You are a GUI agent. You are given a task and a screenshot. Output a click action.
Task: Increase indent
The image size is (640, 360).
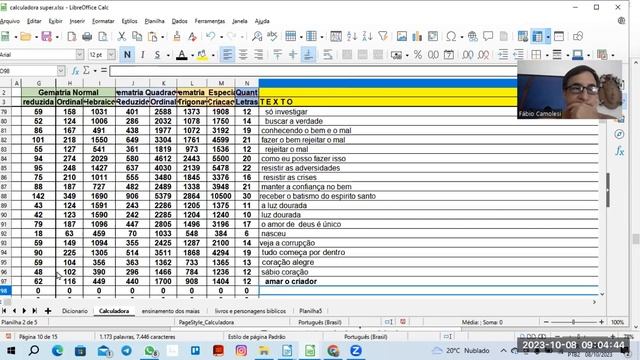pyautogui.click(x=503, y=55)
